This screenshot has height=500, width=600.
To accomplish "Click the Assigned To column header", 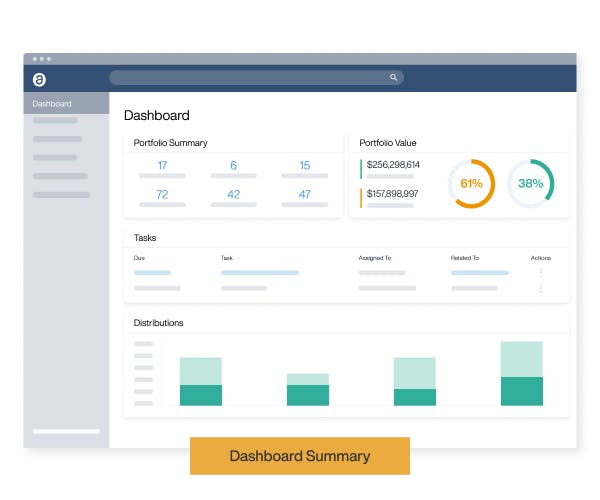I will click(x=375, y=258).
